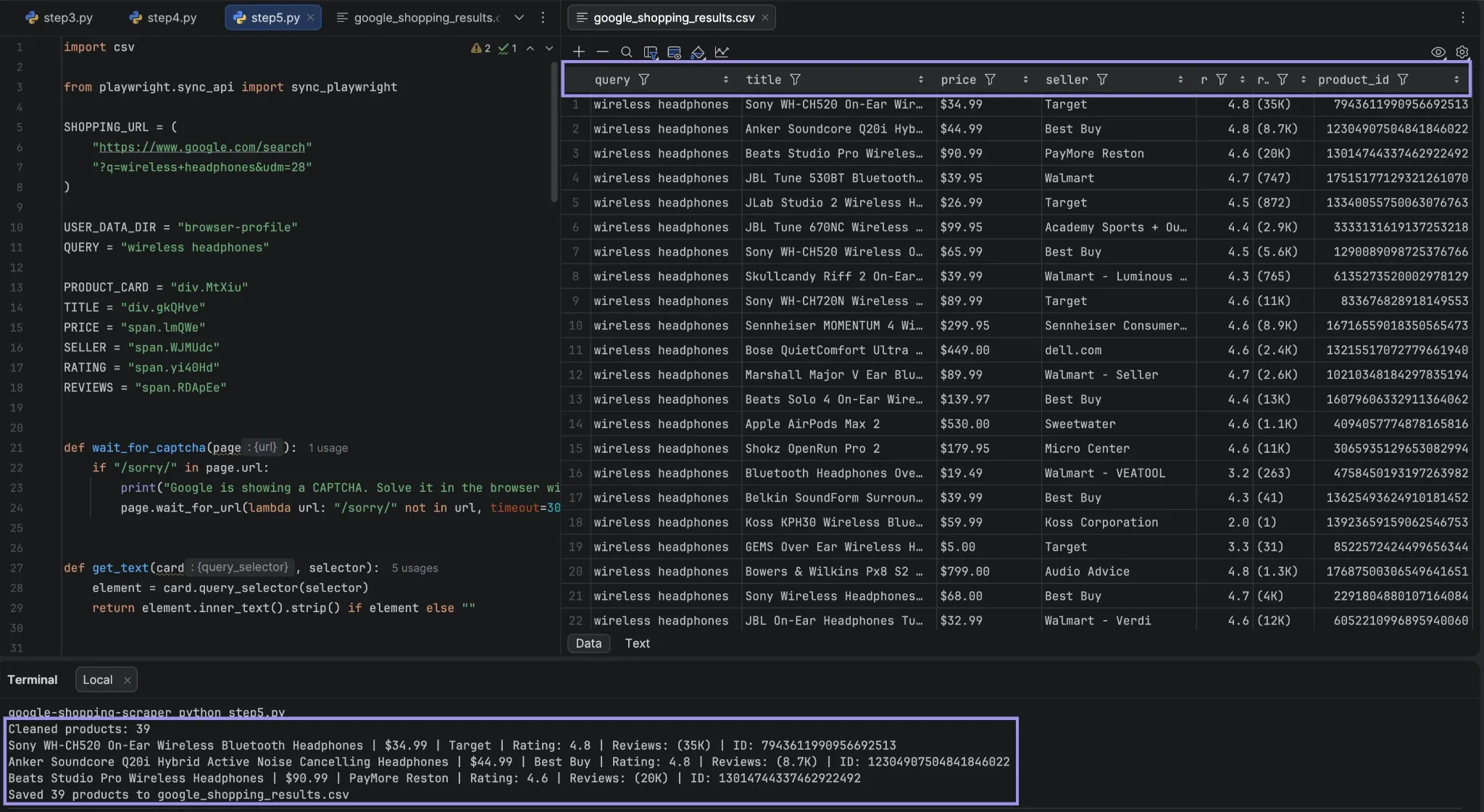The image size is (1484, 812).
Task: Click the '1 usage' hint for wait_for_captcha
Action: pos(328,448)
